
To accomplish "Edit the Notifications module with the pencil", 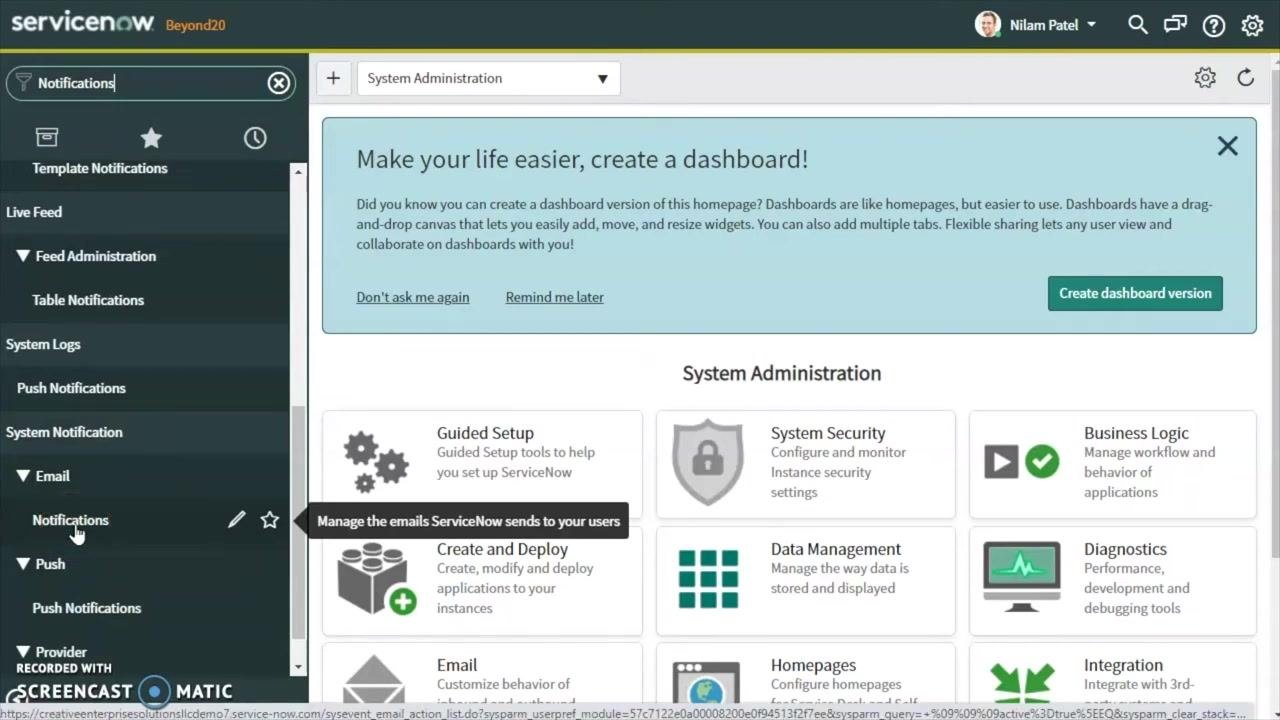I will [236, 520].
